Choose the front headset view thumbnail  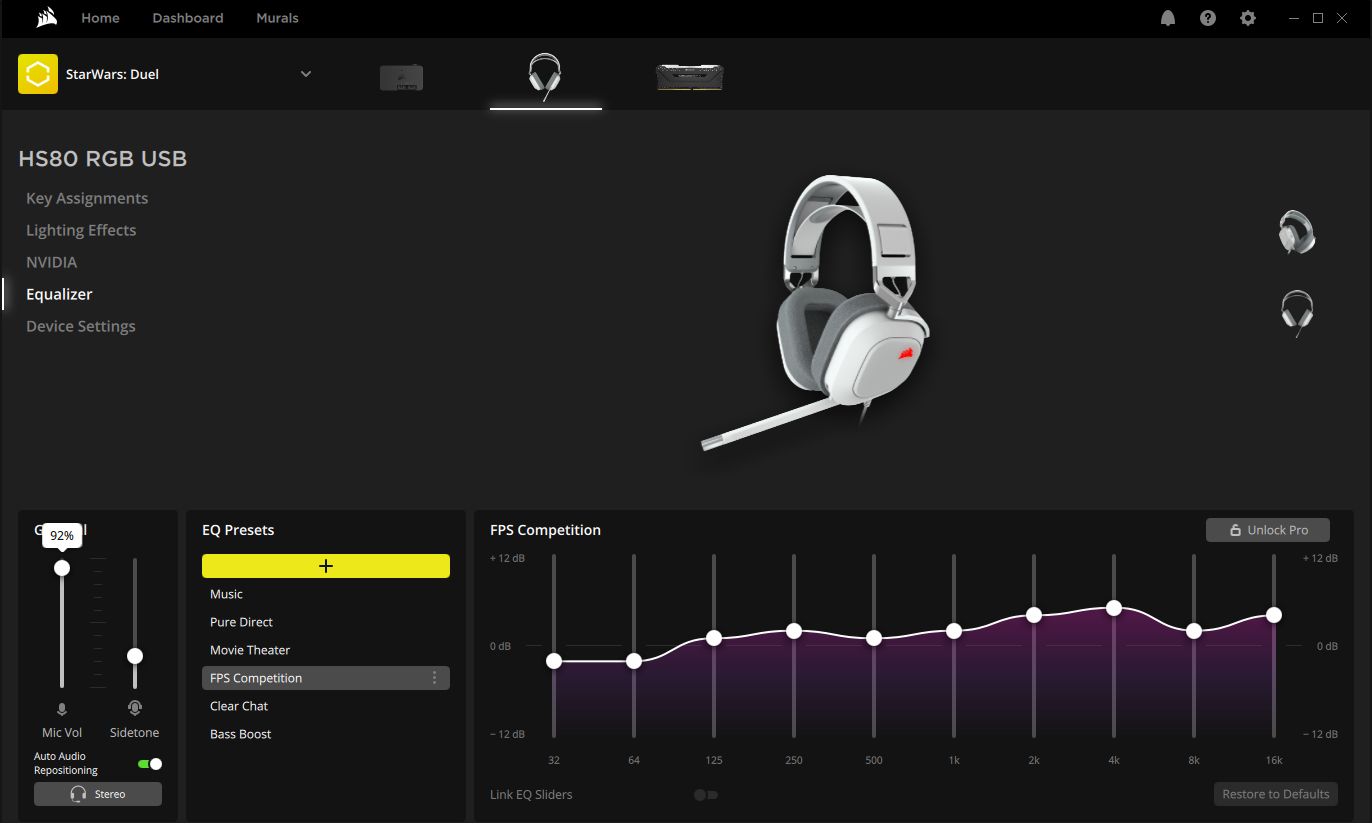click(1297, 313)
